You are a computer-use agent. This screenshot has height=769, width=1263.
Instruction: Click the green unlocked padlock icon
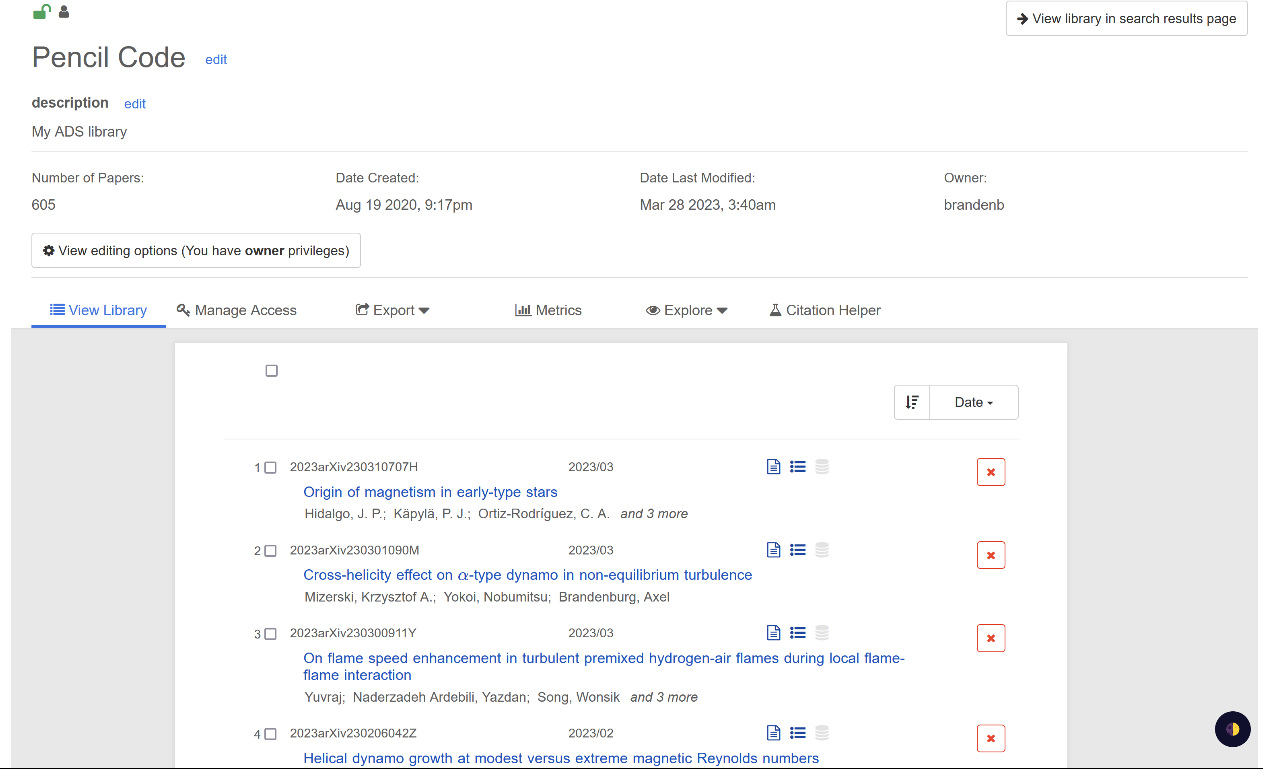tap(41, 12)
